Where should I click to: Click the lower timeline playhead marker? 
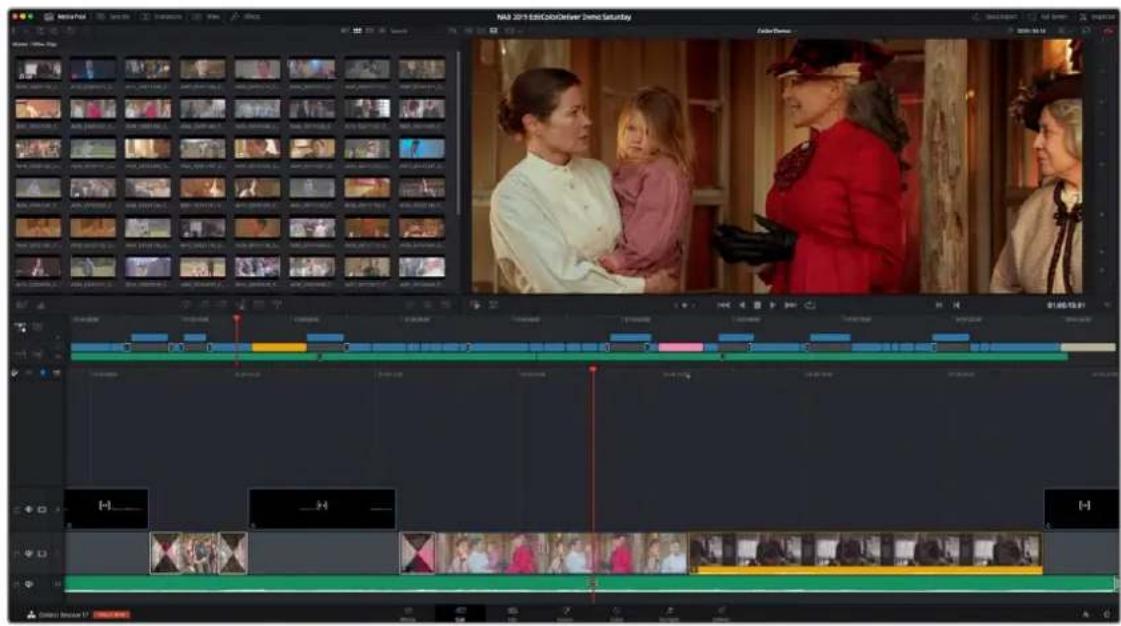coord(593,369)
